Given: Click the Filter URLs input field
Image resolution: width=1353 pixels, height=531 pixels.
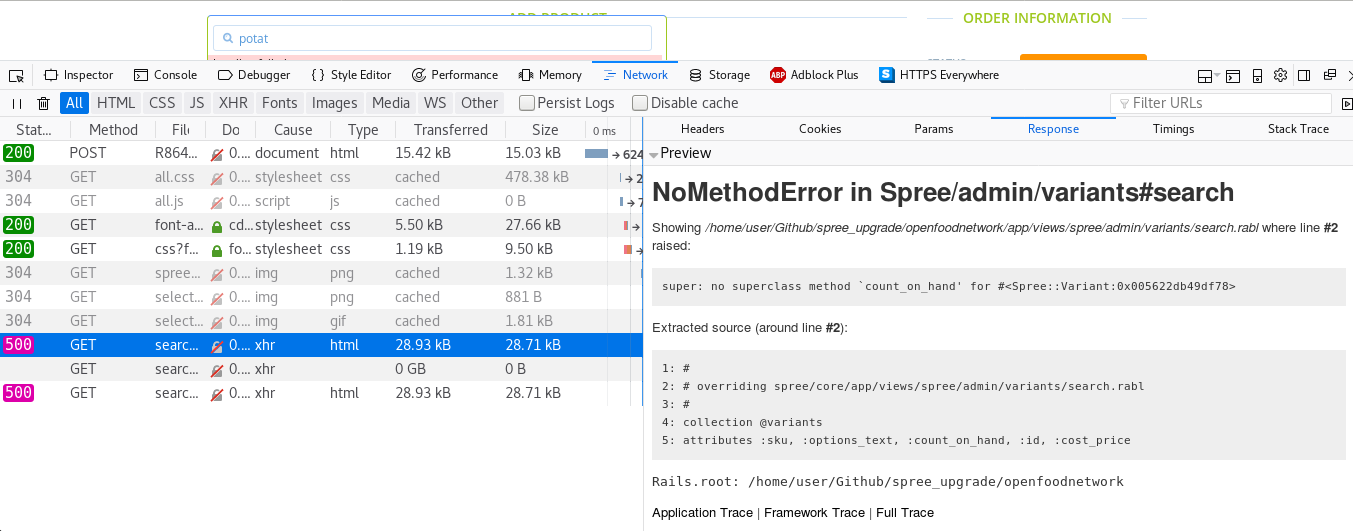Looking at the screenshot, I should click(x=1220, y=103).
